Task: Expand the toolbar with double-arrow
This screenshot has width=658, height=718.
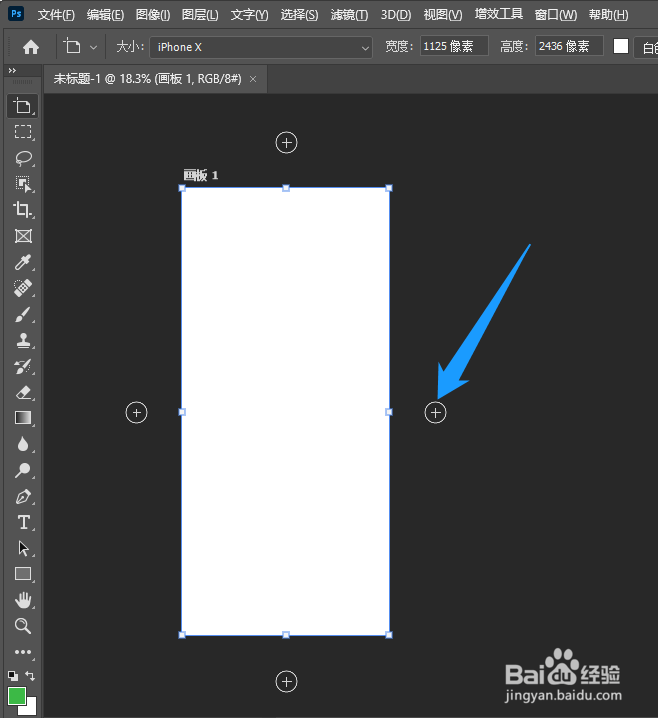Action: click(12, 71)
